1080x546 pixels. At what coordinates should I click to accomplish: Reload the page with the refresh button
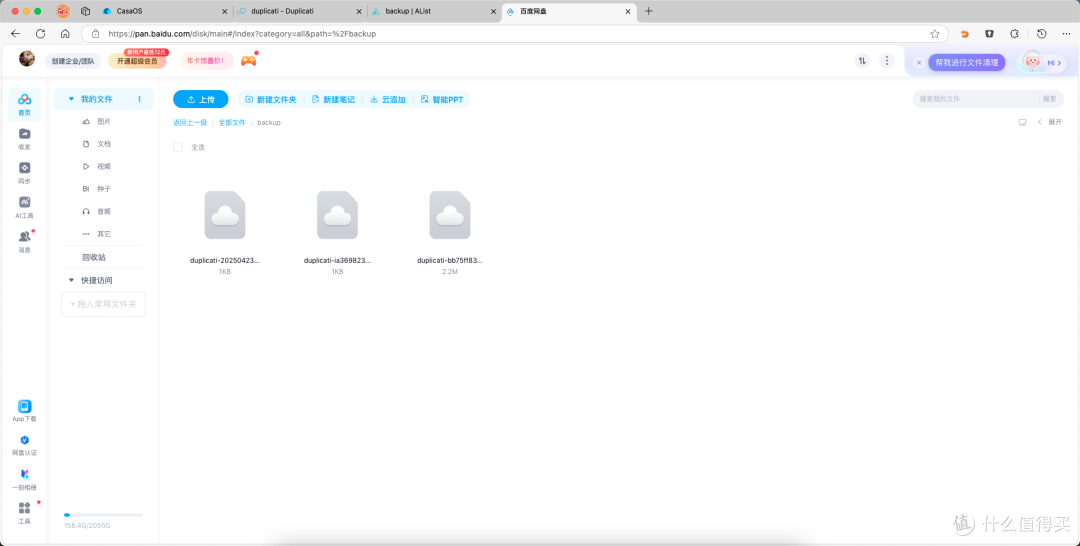[41, 34]
